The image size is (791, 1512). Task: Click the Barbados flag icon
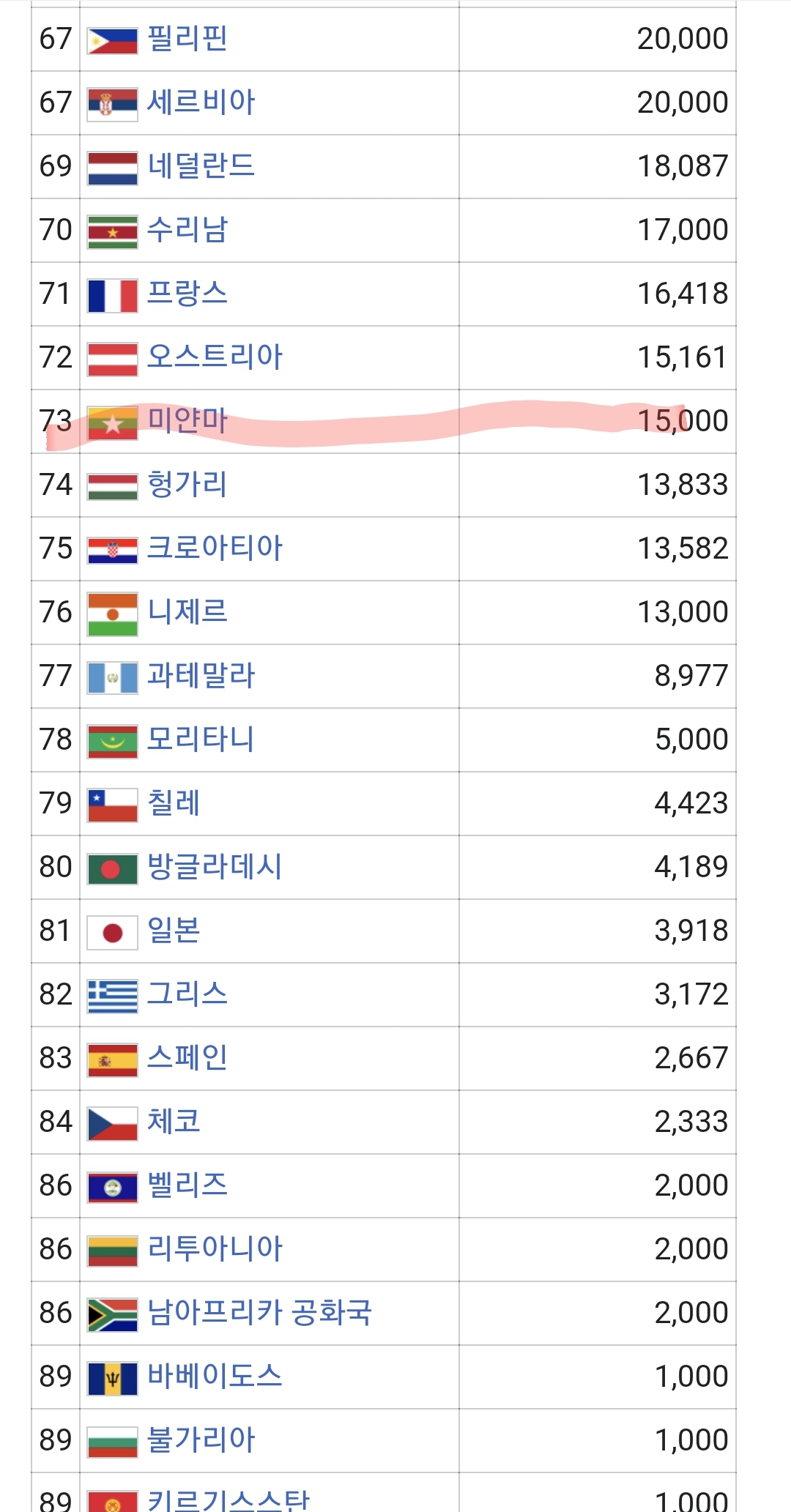pyautogui.click(x=112, y=1378)
